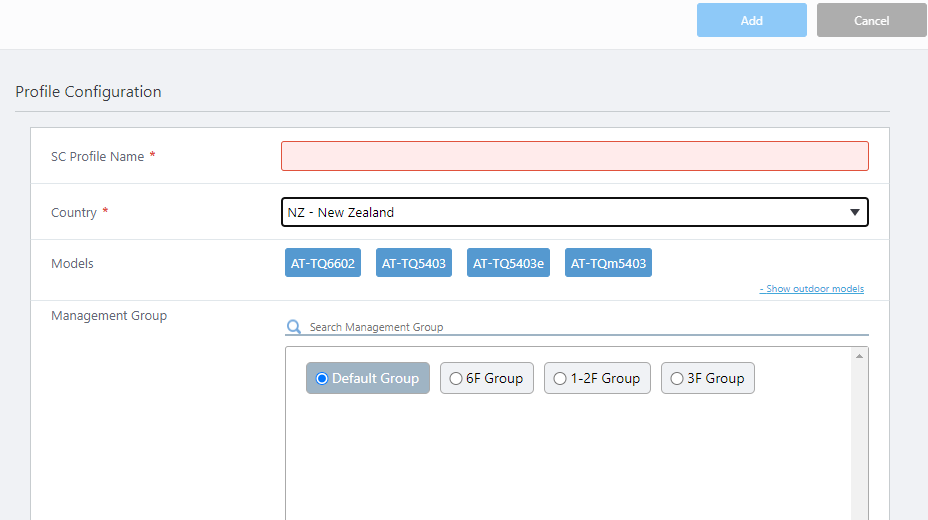Image resolution: width=928 pixels, height=520 pixels.
Task: Click the magnifier icon beside Search Management Group
Action: pos(293,327)
